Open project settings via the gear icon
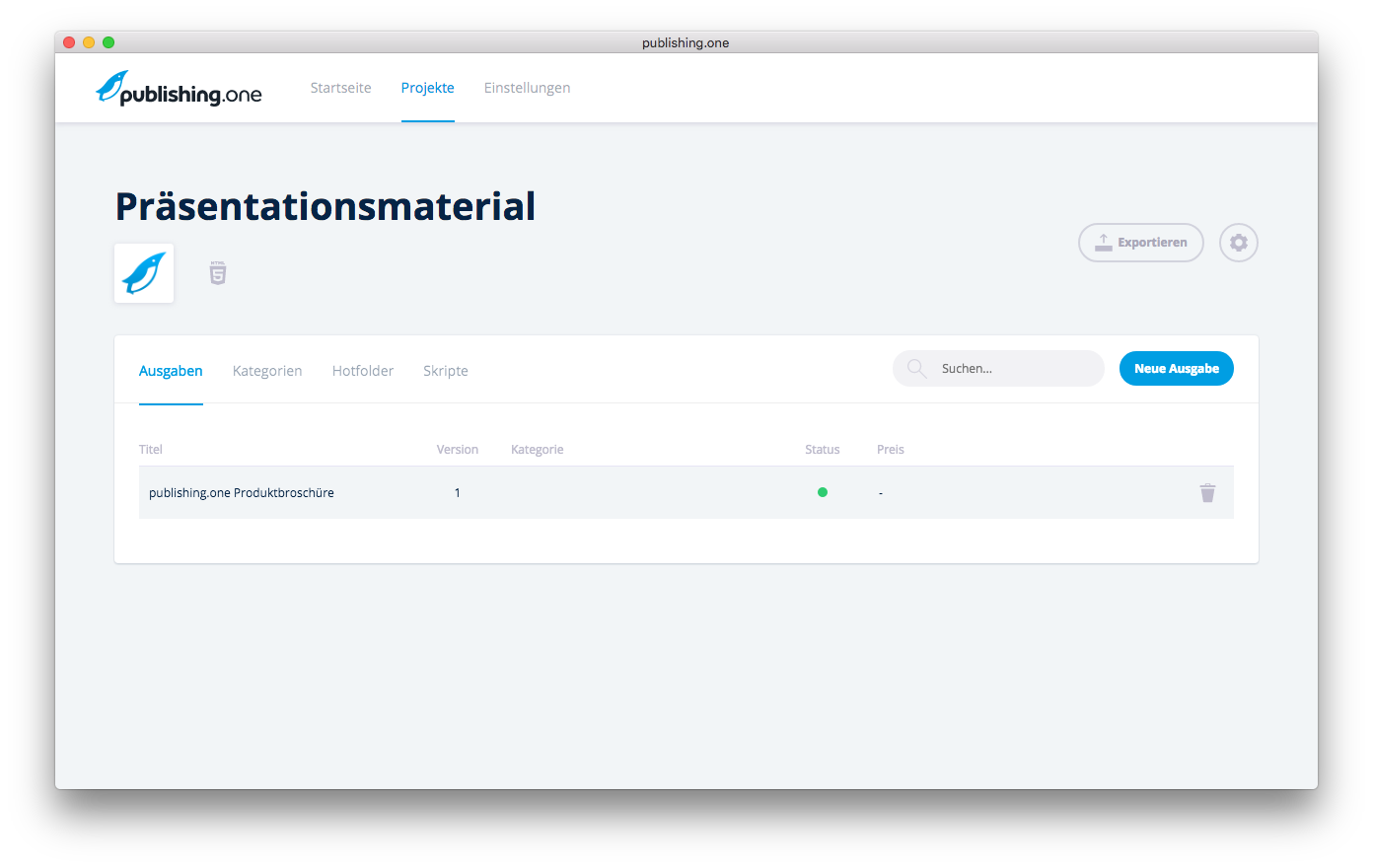This screenshot has width=1373, height=868. coord(1239,243)
